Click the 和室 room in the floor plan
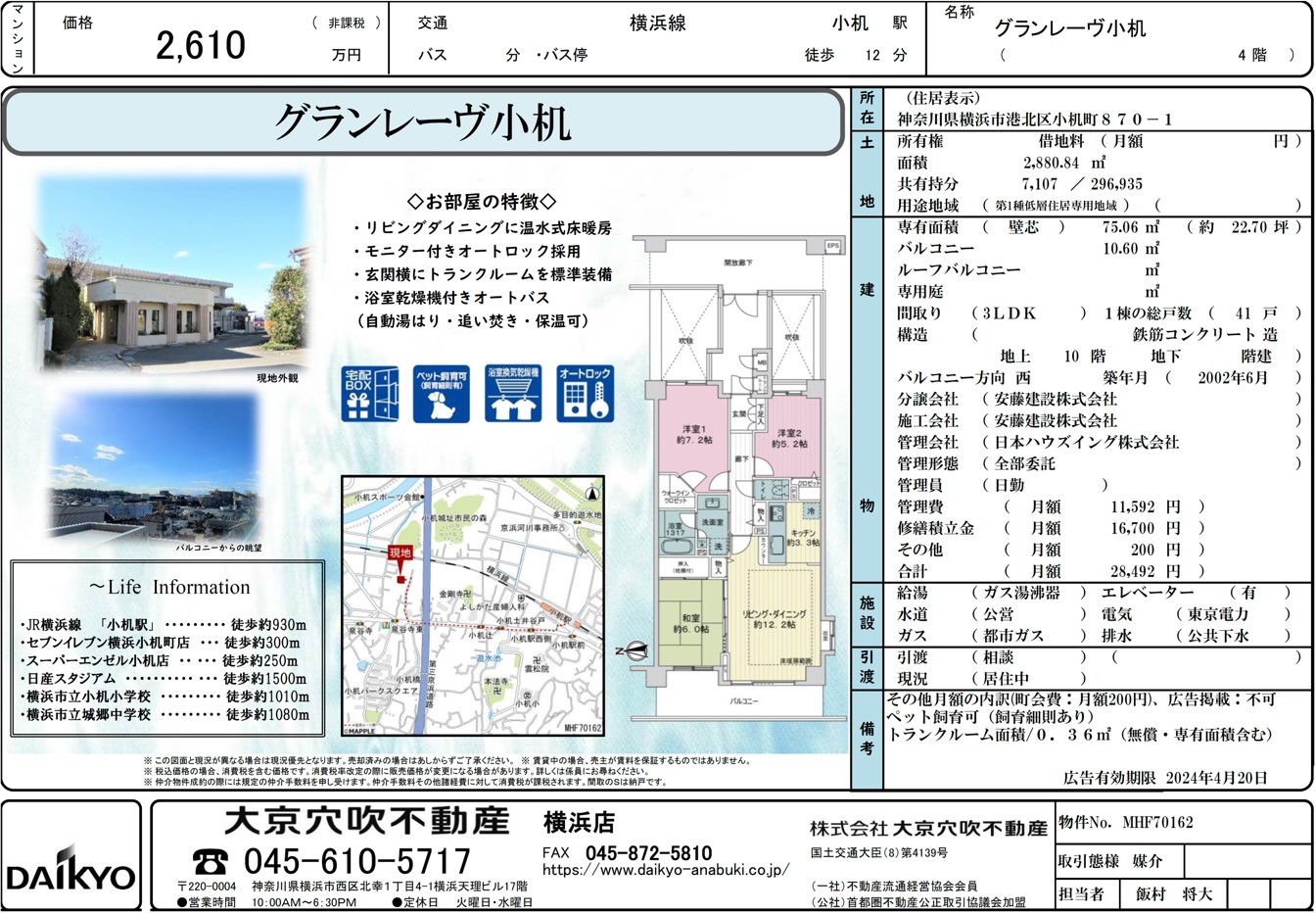 pyautogui.click(x=690, y=623)
